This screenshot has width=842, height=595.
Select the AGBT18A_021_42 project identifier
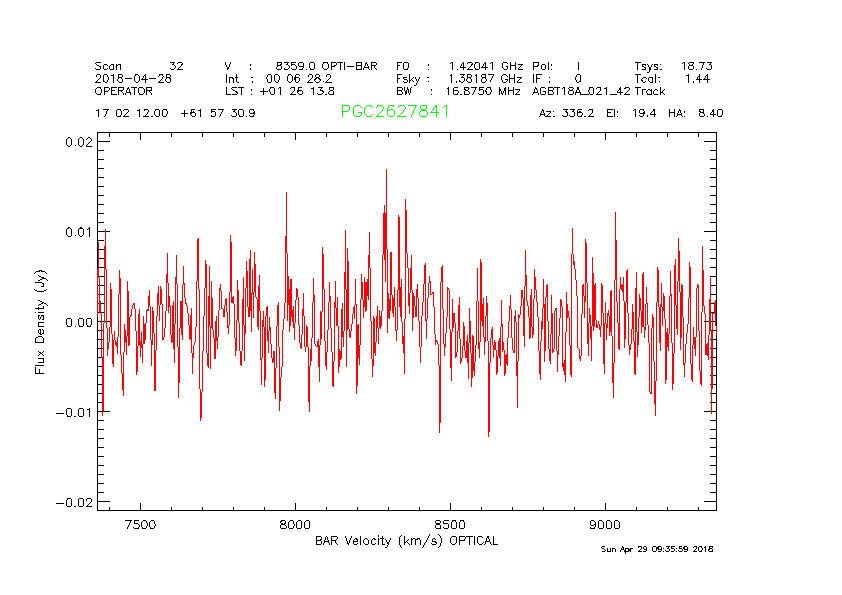(581, 91)
